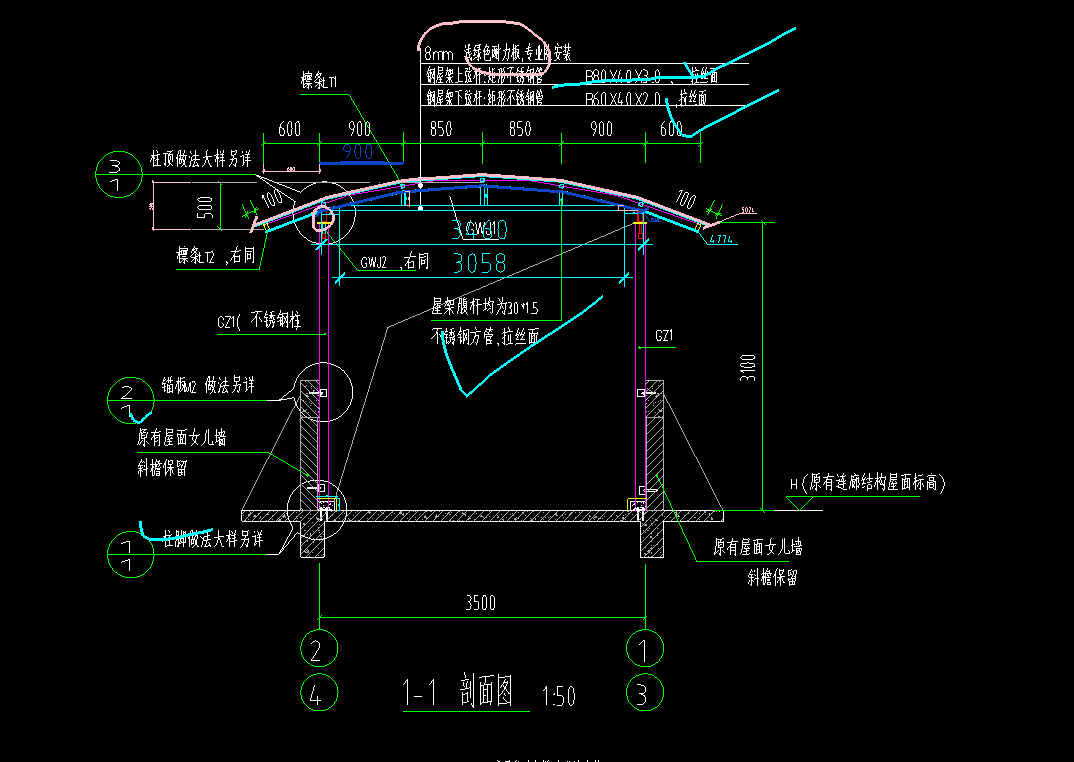Image resolution: width=1074 pixels, height=762 pixels.
Task: Select the 'GZ1( 不锈钢柱' column label
Action: pos(259,320)
